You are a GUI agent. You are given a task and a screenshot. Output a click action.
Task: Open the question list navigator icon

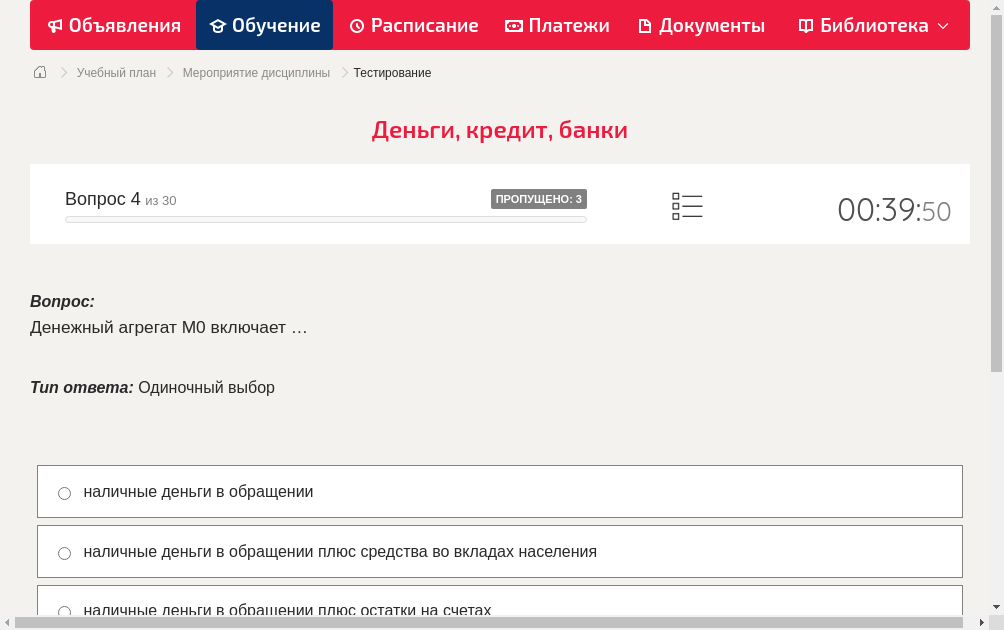pos(687,206)
